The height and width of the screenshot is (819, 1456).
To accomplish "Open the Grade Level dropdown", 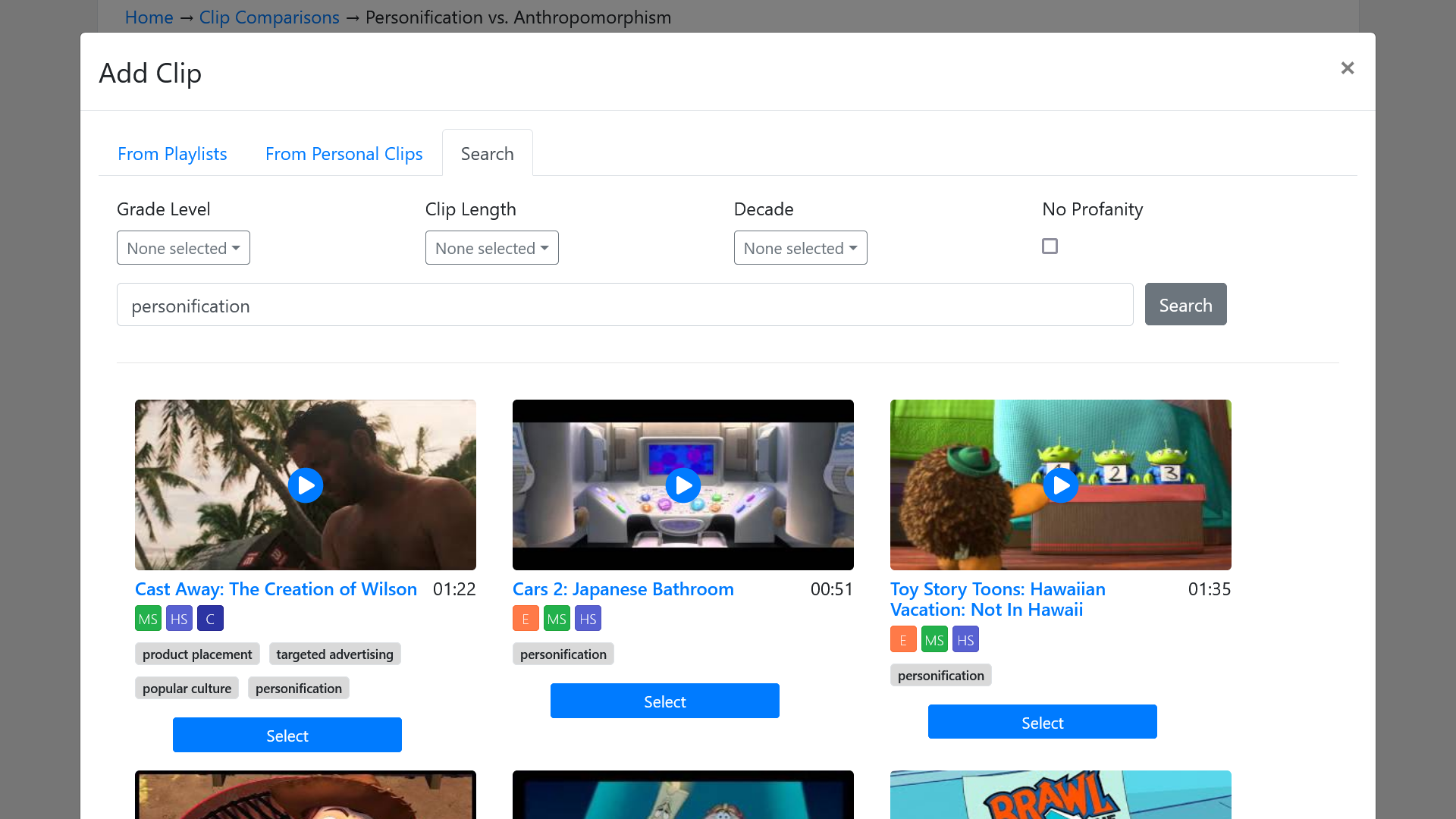I will tap(184, 248).
